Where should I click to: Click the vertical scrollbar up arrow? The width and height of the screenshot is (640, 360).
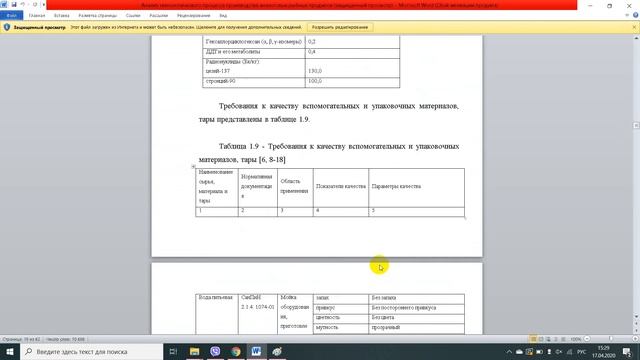point(636,38)
